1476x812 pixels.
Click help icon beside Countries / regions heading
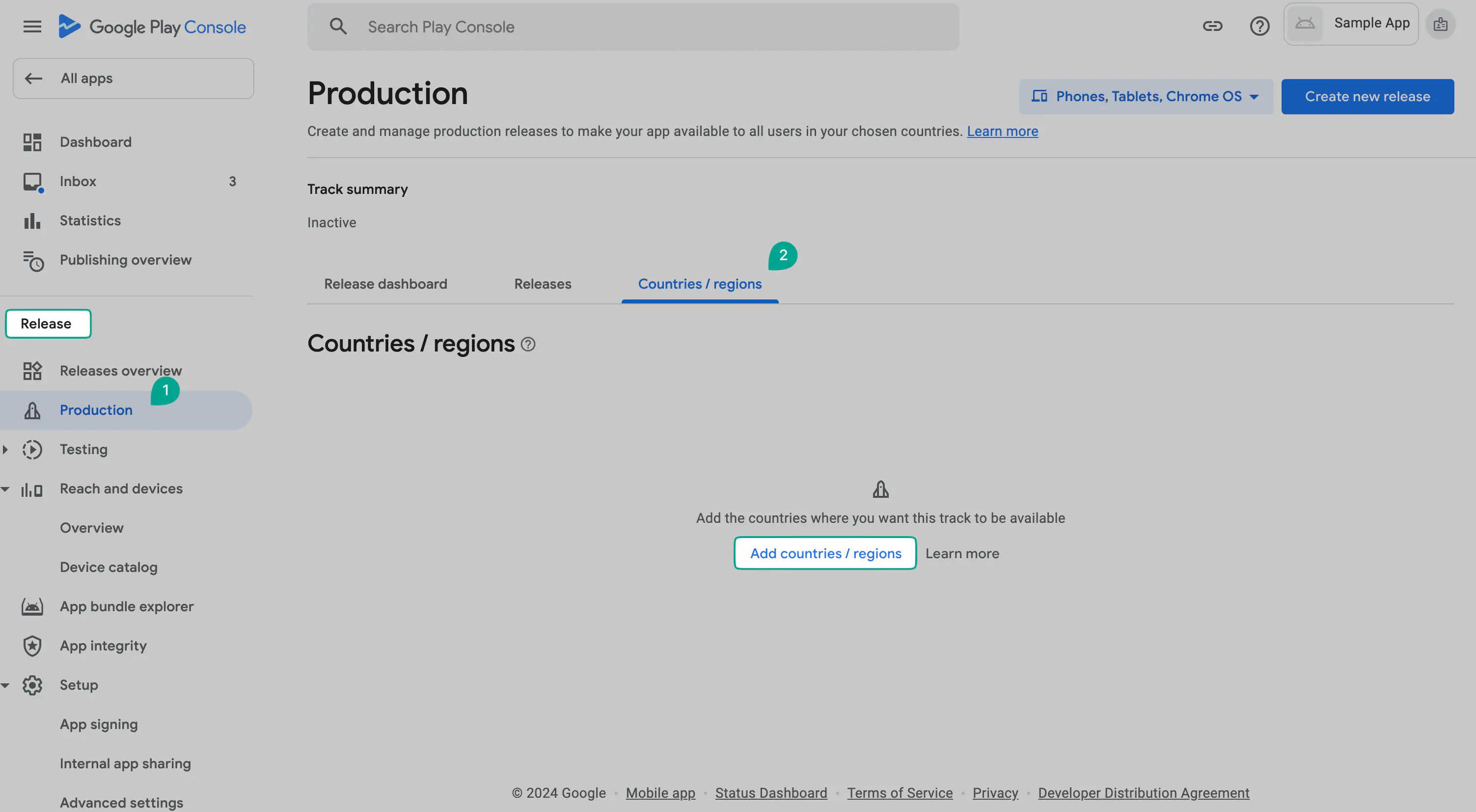tap(528, 345)
